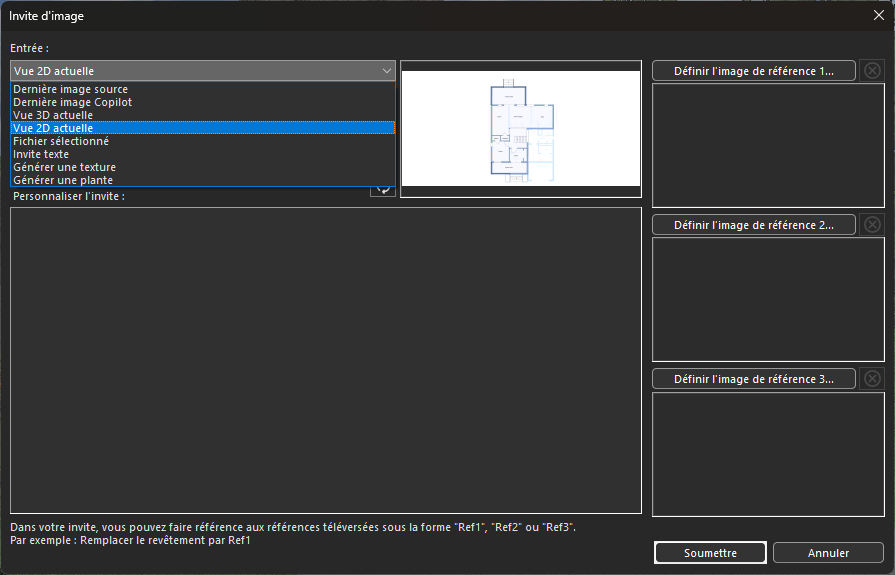This screenshot has width=895, height=575.
Task: Select Vue 3D actuelle from list
Action: point(203,115)
